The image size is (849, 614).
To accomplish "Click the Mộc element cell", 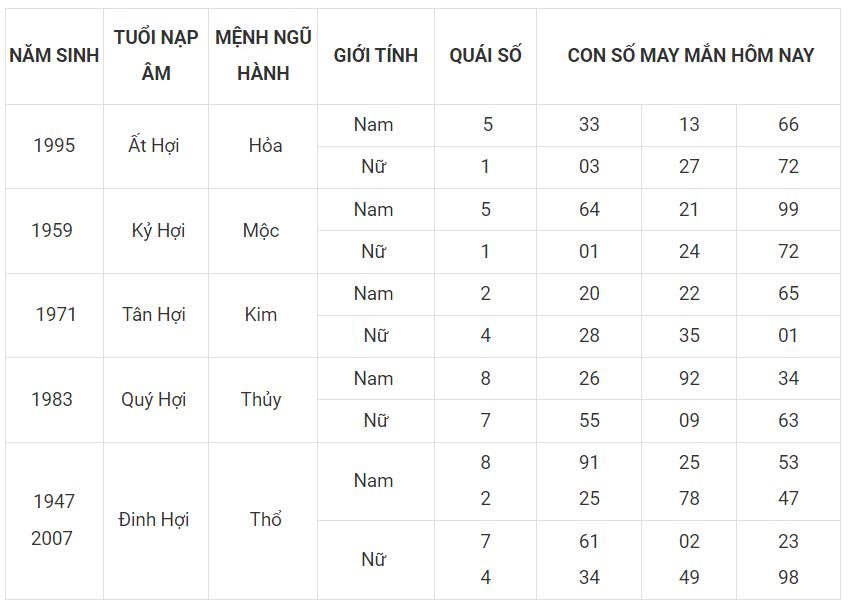I will click(263, 231).
